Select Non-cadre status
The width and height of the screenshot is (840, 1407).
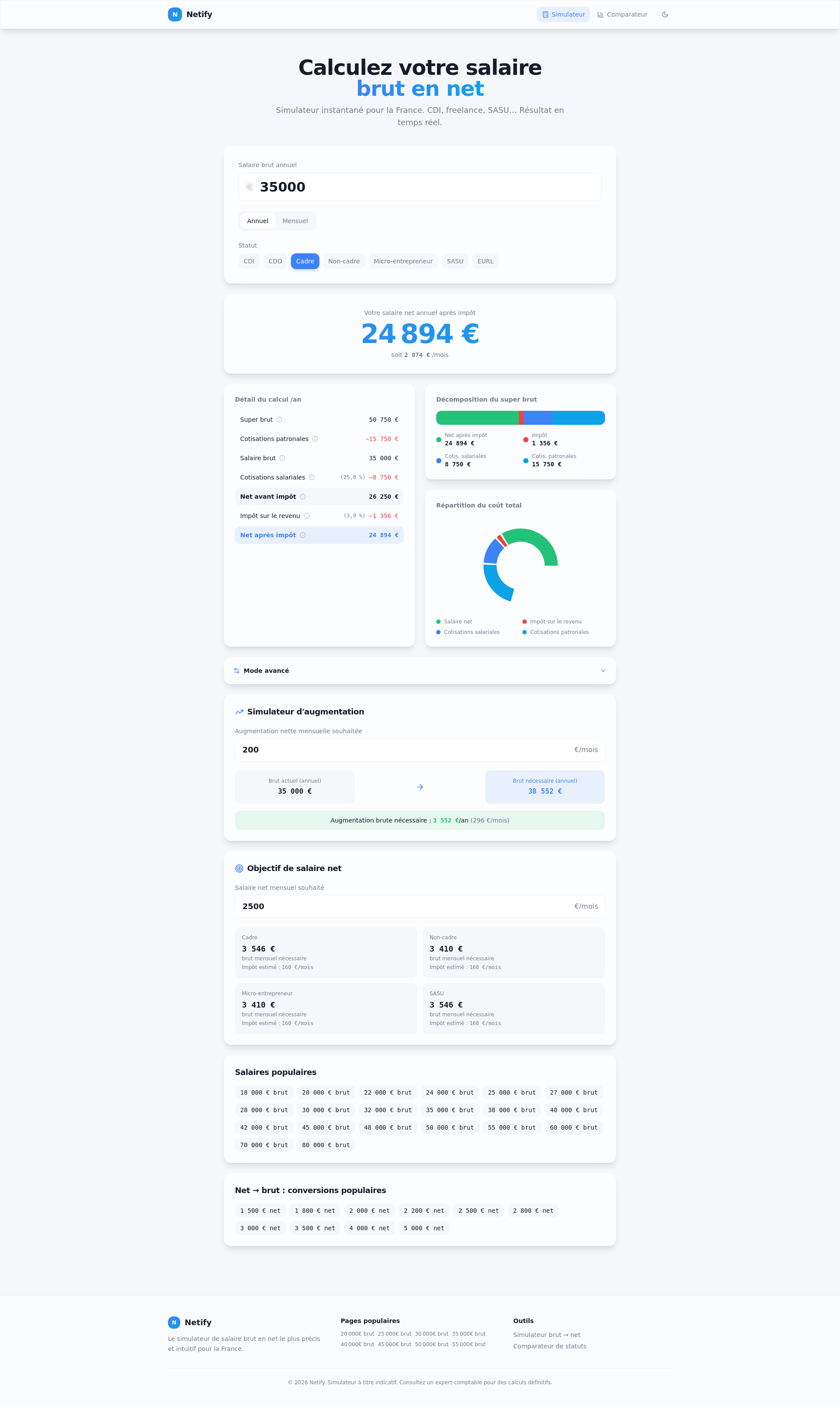(x=344, y=262)
